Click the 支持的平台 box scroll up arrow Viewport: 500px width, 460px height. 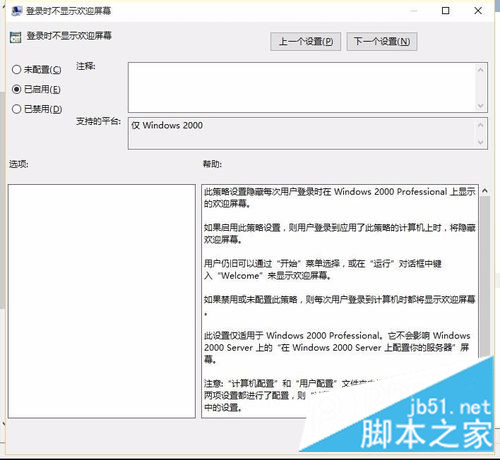coord(480,125)
